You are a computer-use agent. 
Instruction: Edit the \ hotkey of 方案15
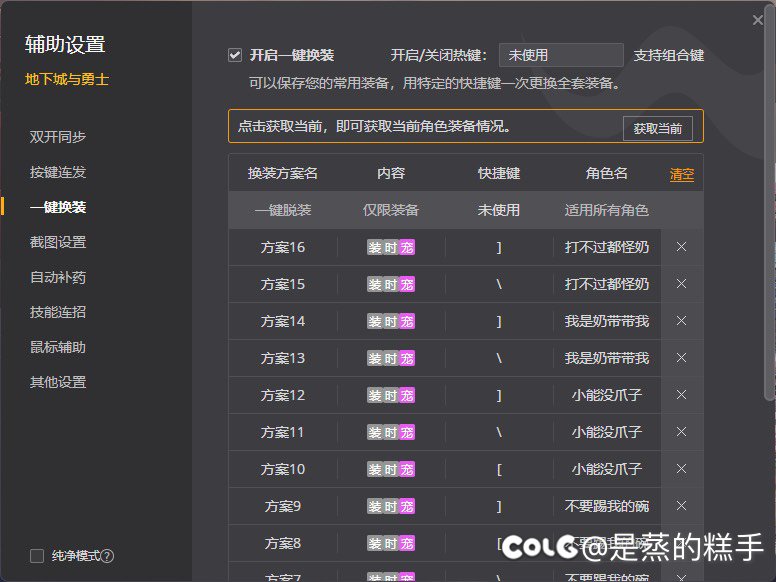499,284
